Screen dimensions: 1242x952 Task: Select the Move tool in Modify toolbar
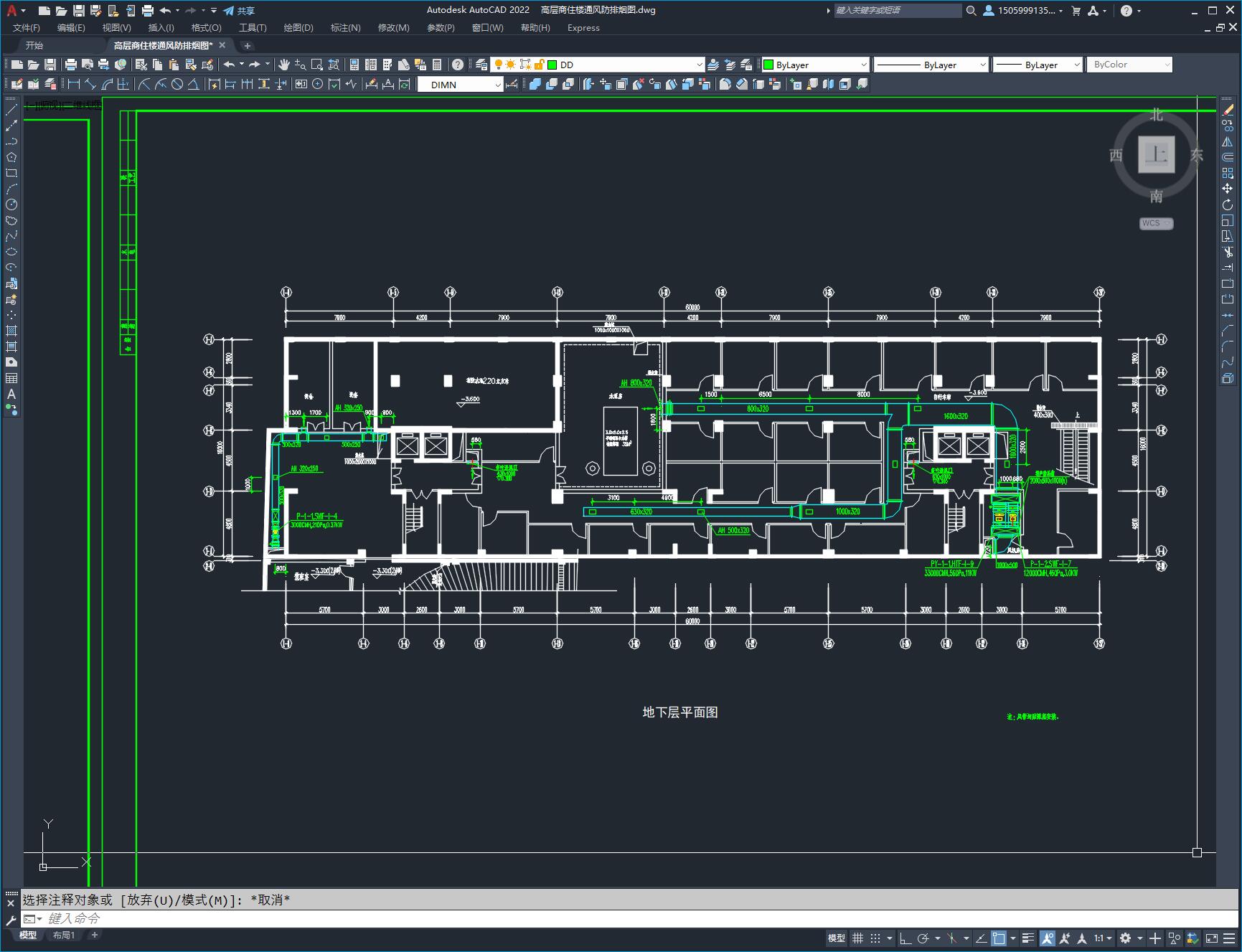(x=1228, y=189)
